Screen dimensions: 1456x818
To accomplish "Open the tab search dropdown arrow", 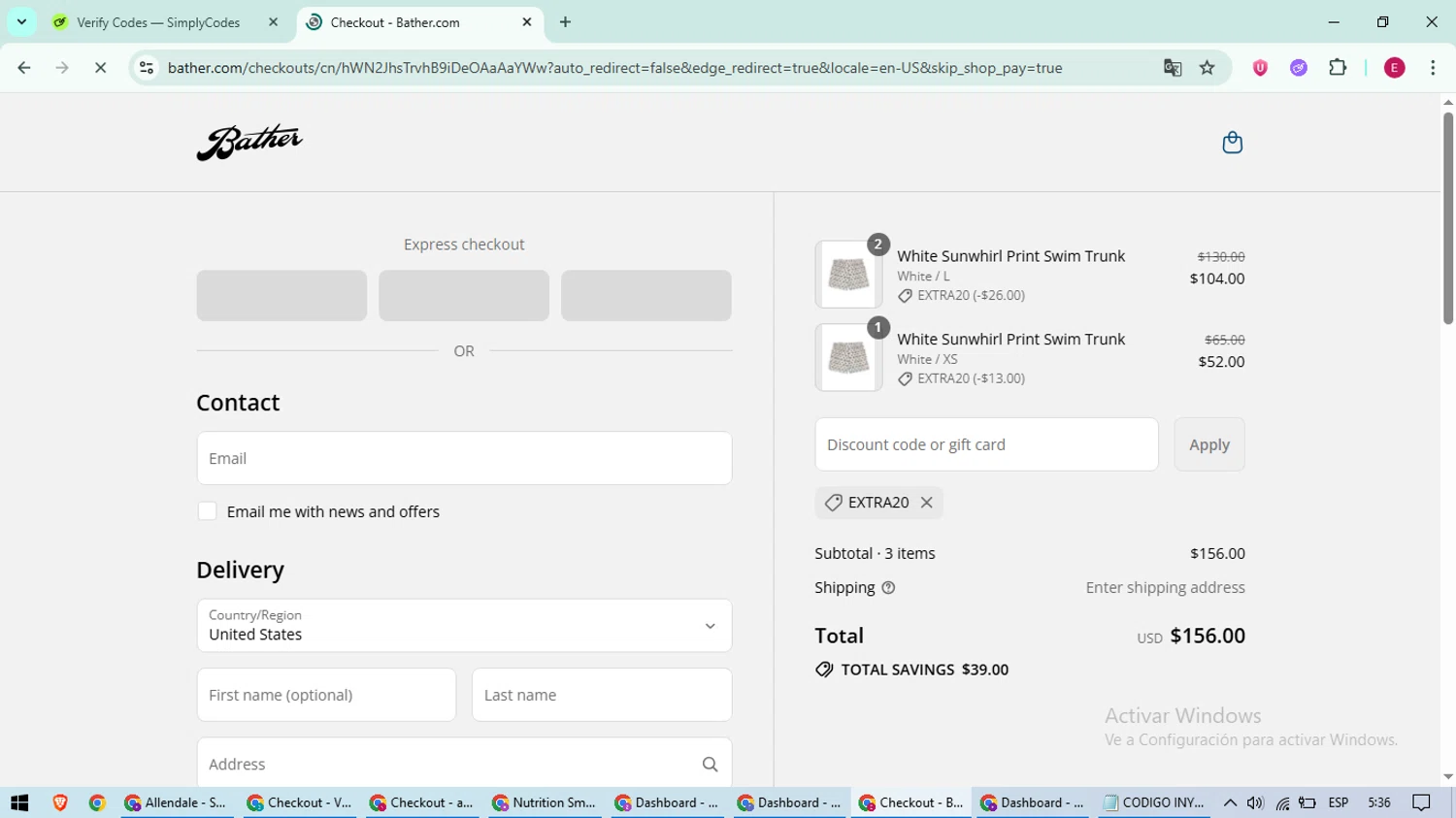I will pyautogui.click(x=21, y=21).
